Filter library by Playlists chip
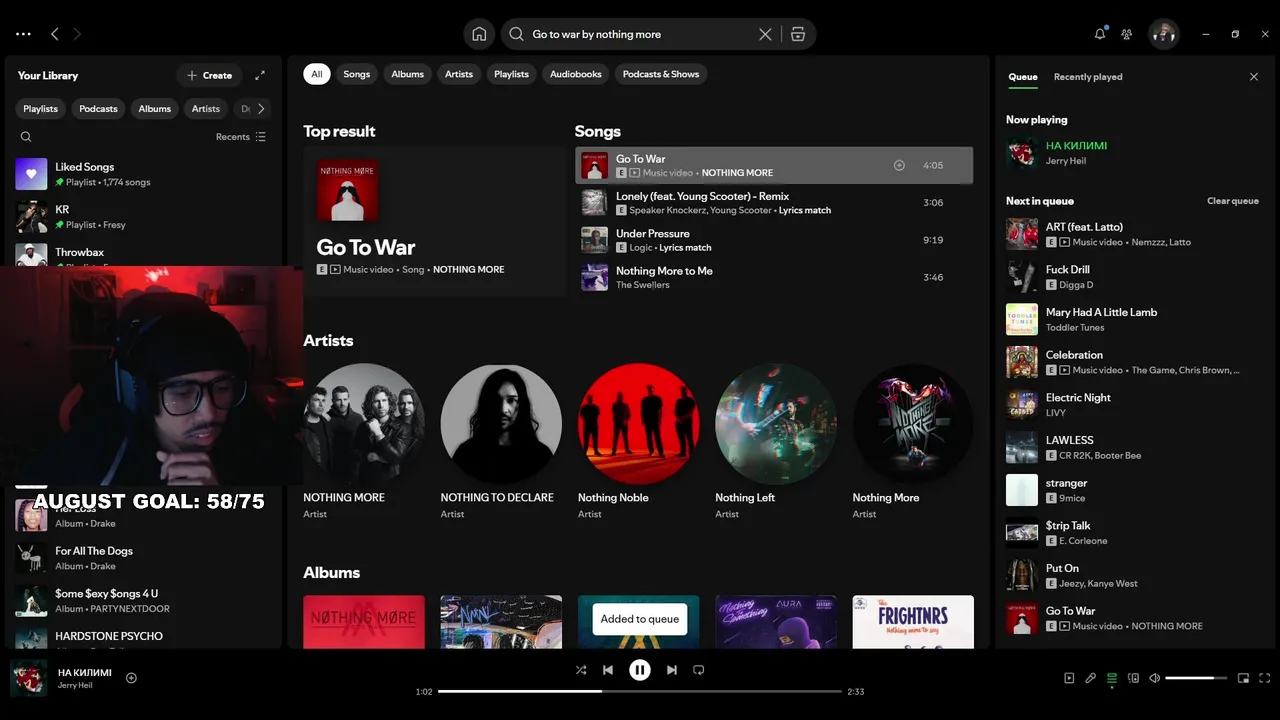 (41, 109)
